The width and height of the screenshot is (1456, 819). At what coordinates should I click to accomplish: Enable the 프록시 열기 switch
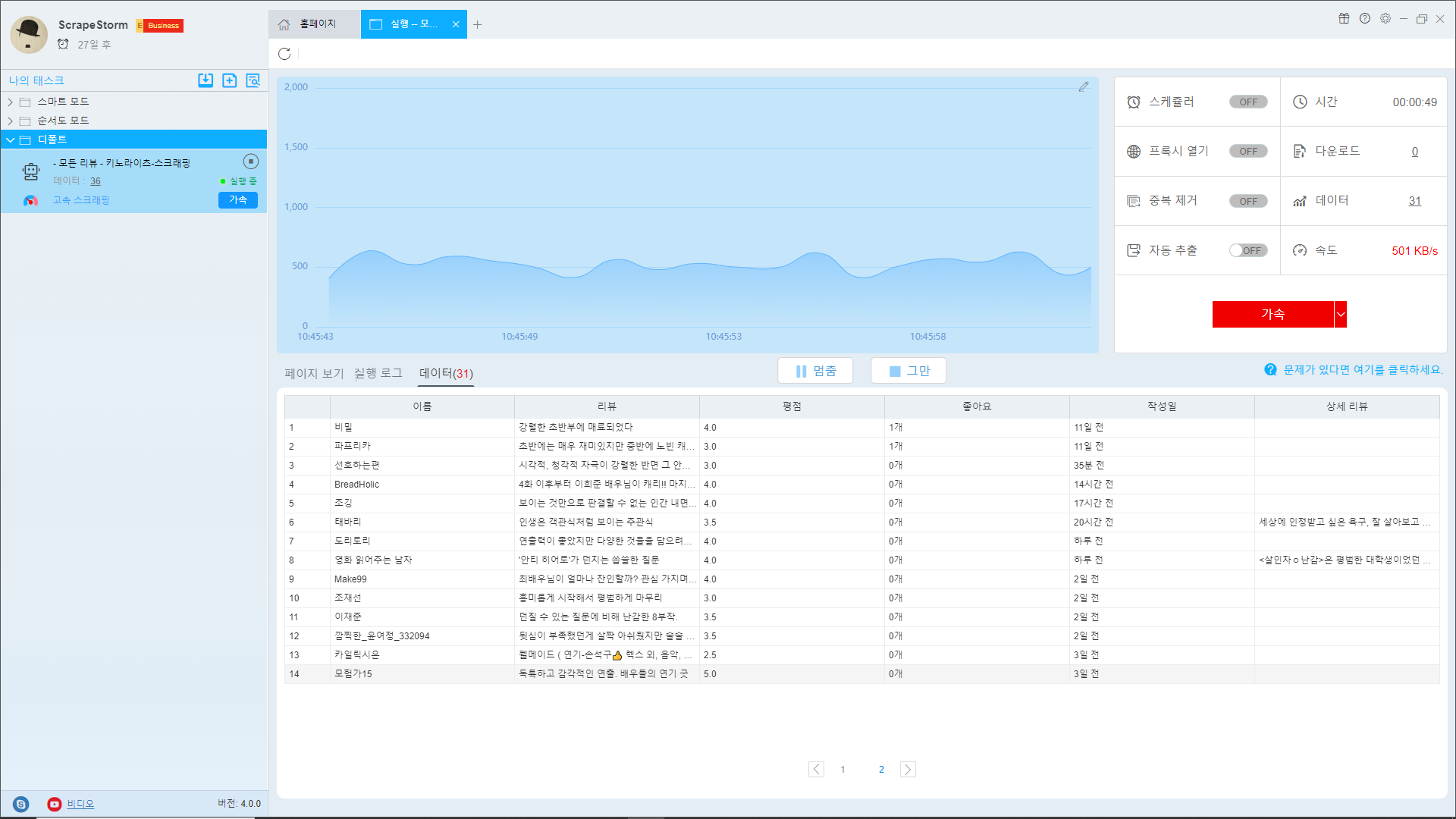pyautogui.click(x=1248, y=152)
